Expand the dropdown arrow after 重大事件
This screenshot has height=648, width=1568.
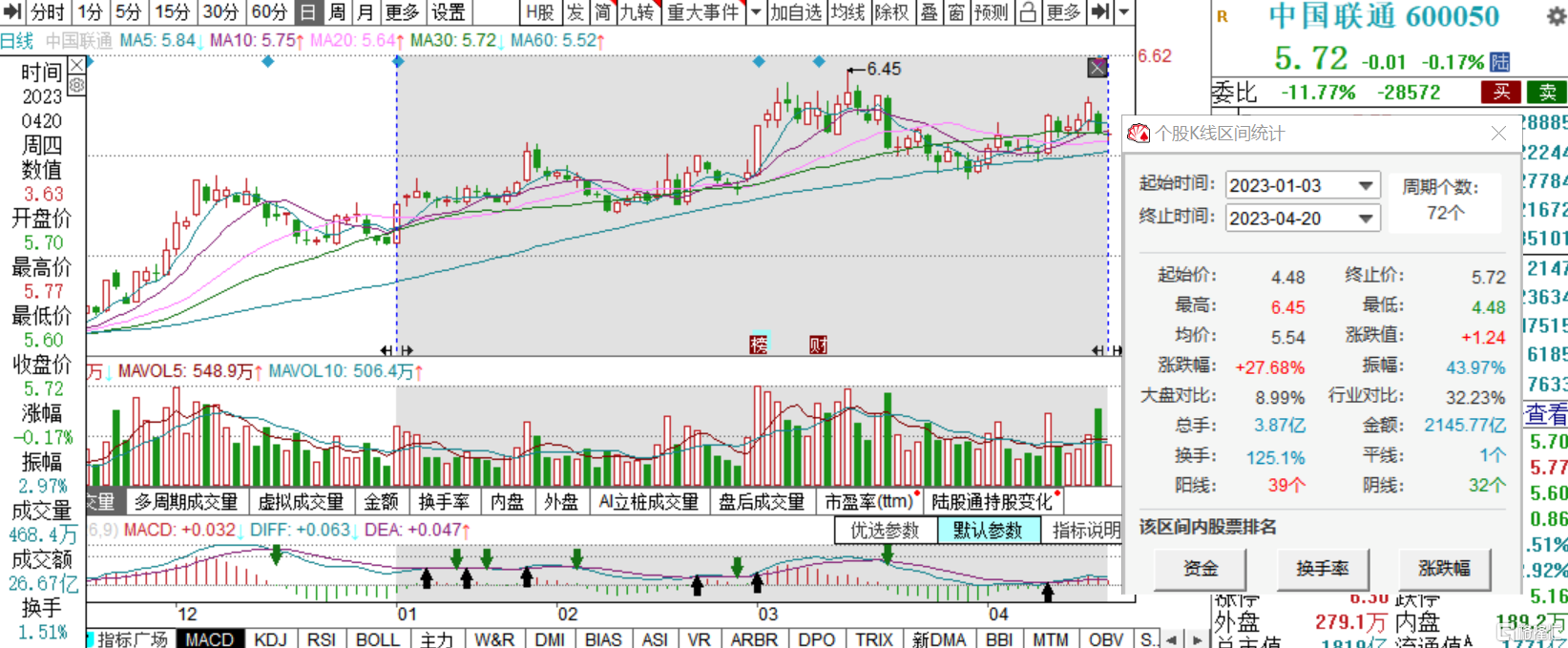(x=755, y=12)
